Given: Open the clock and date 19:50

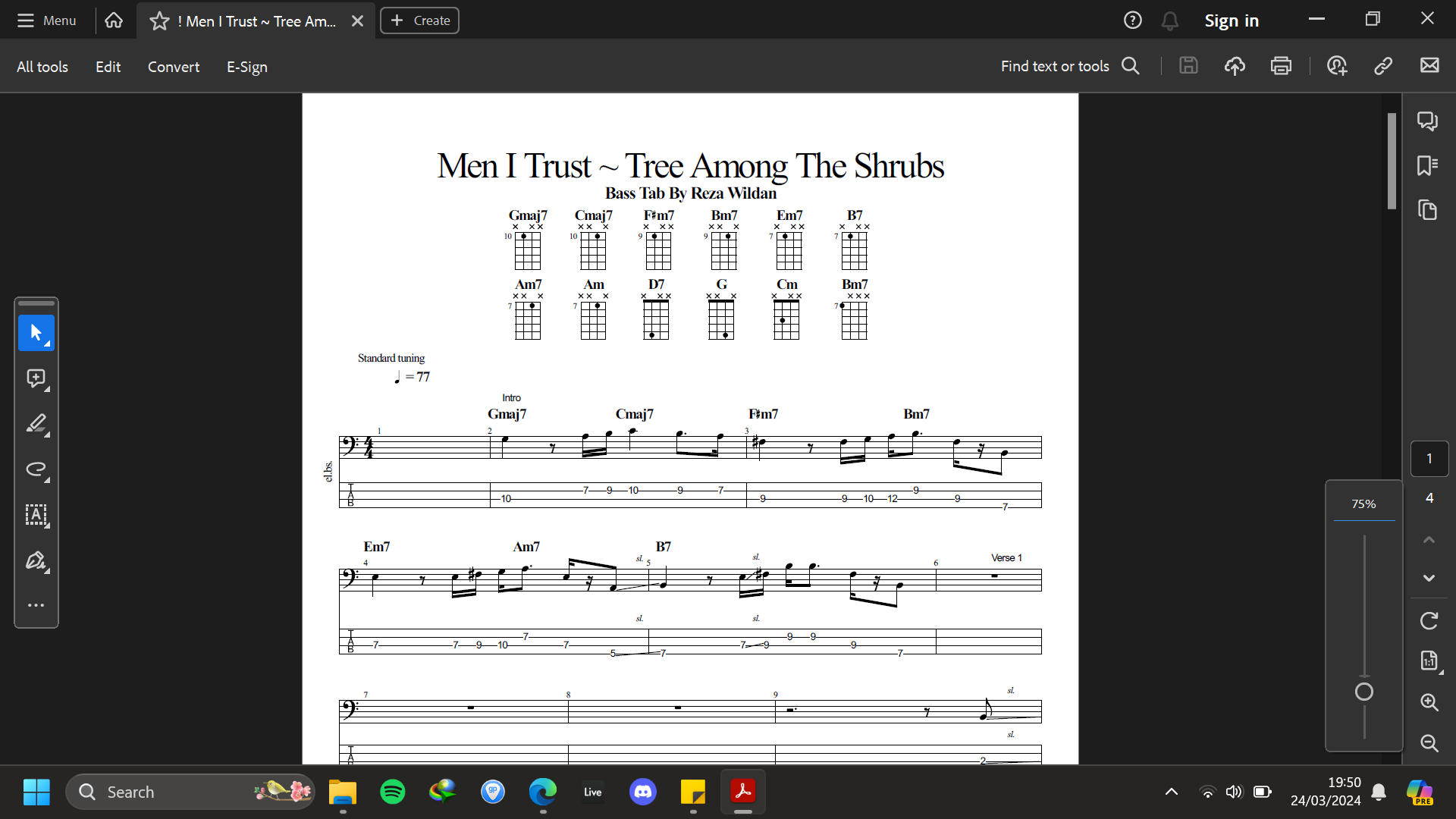Looking at the screenshot, I should pyautogui.click(x=1326, y=792).
